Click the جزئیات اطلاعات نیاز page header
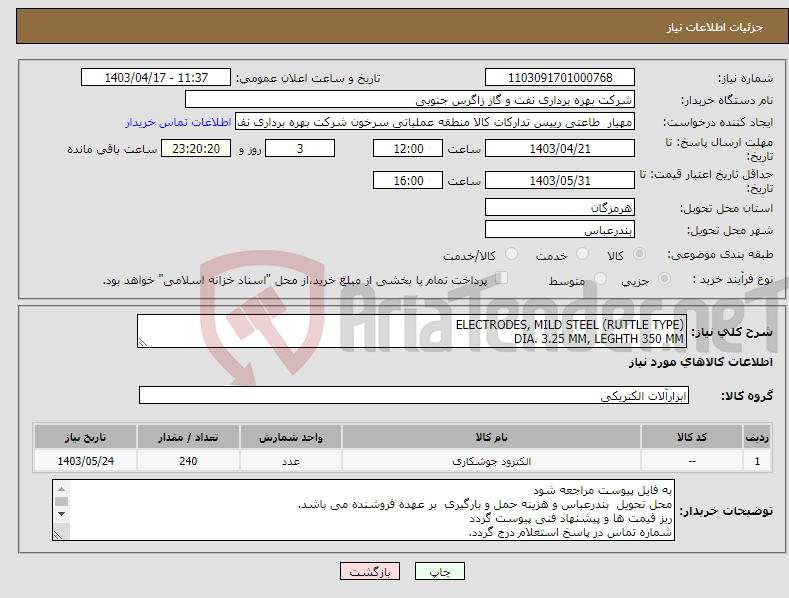 click(x=715, y=27)
